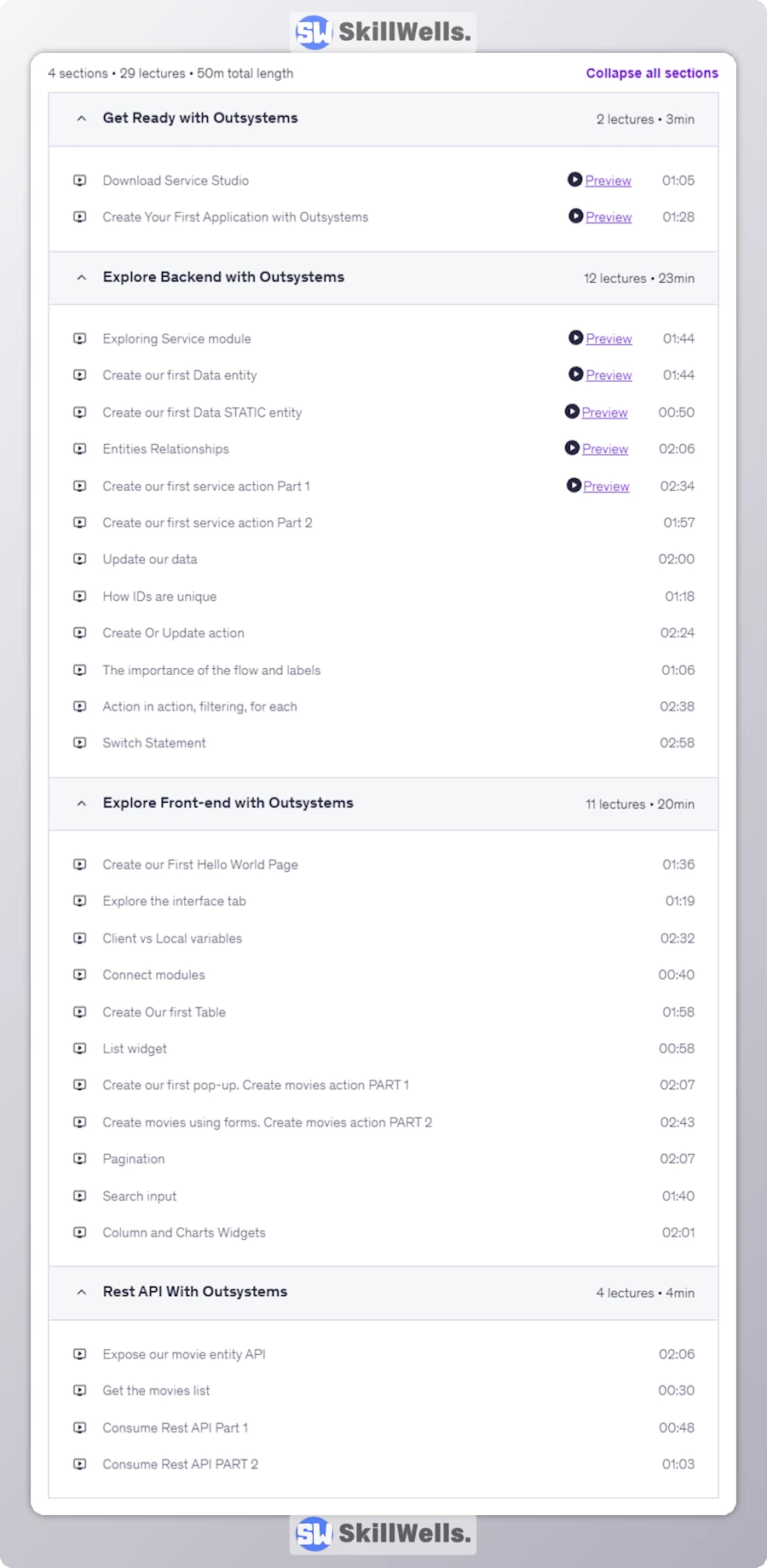Screen dimensions: 767x1568
Task: Click the SkillWells logo at bottom
Action: tap(383, 1534)
